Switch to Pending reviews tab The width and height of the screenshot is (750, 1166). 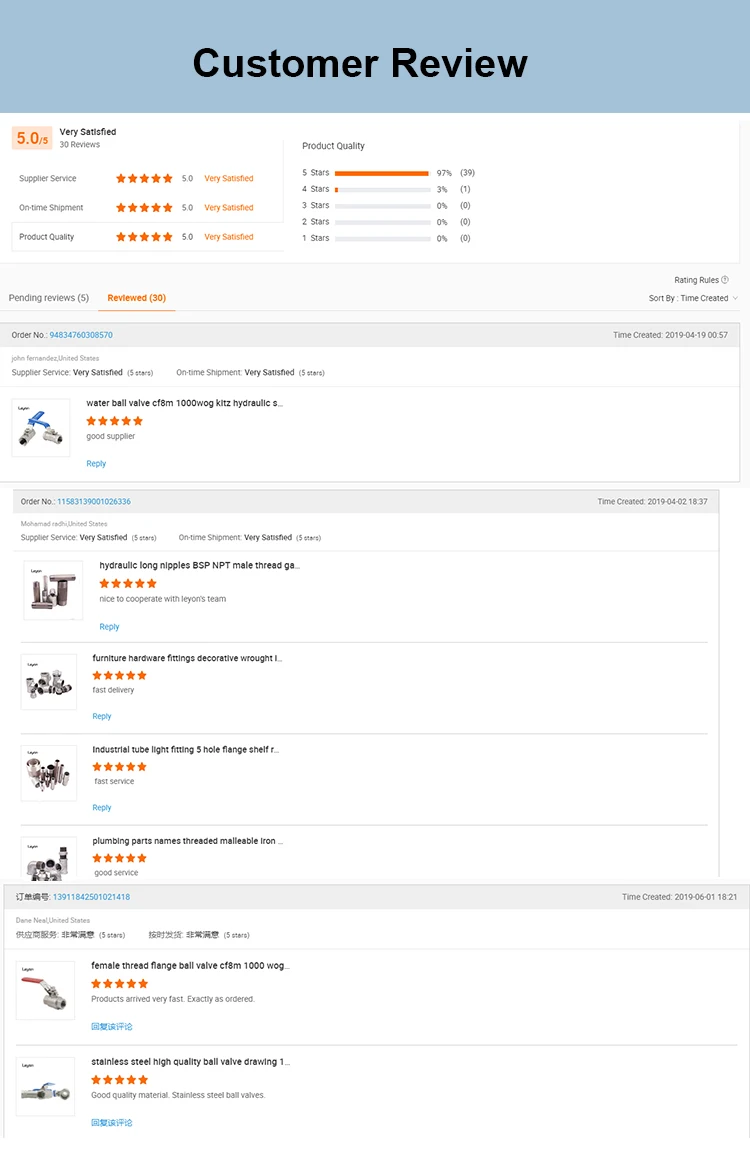pyautogui.click(x=48, y=298)
